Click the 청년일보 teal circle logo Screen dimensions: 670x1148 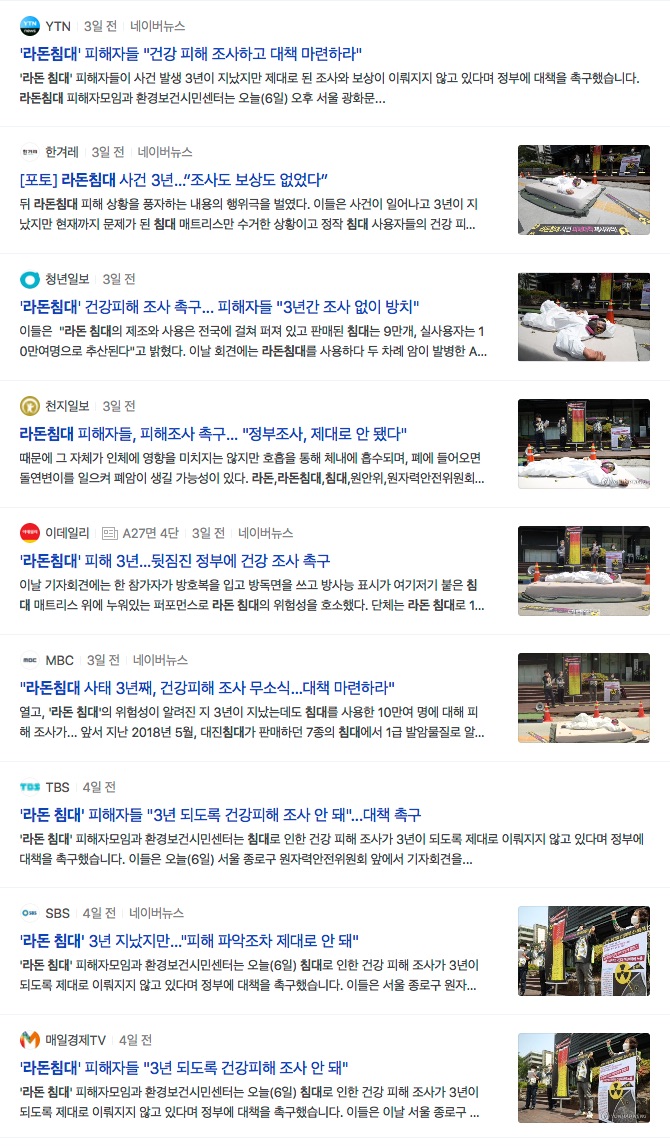point(29,279)
